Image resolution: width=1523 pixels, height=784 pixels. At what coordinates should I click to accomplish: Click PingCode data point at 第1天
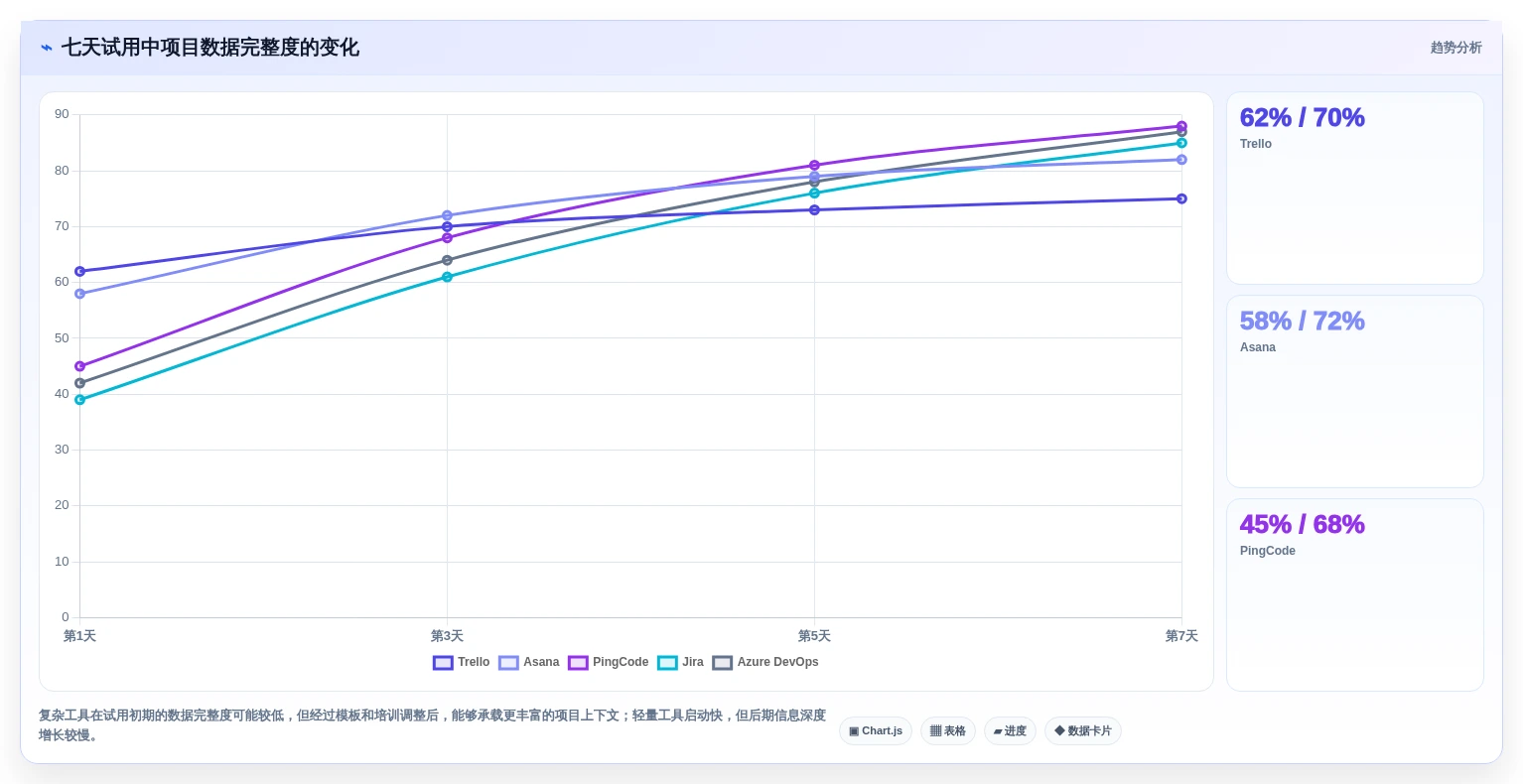click(x=79, y=366)
